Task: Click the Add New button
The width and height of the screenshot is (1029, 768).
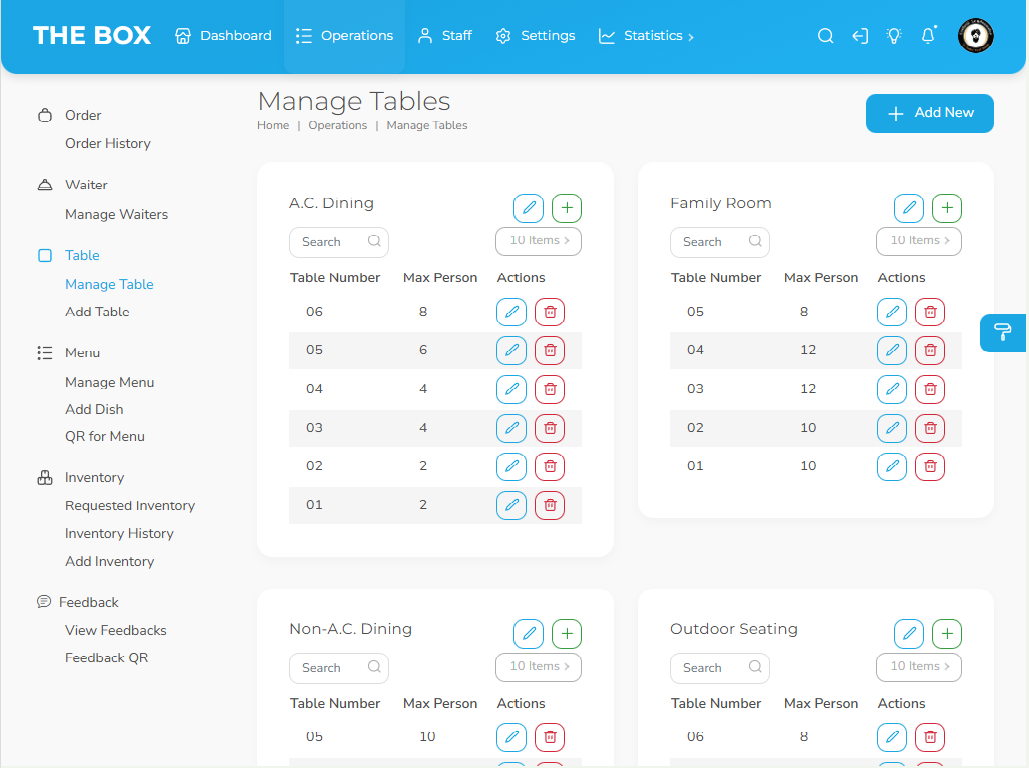Action: point(929,114)
